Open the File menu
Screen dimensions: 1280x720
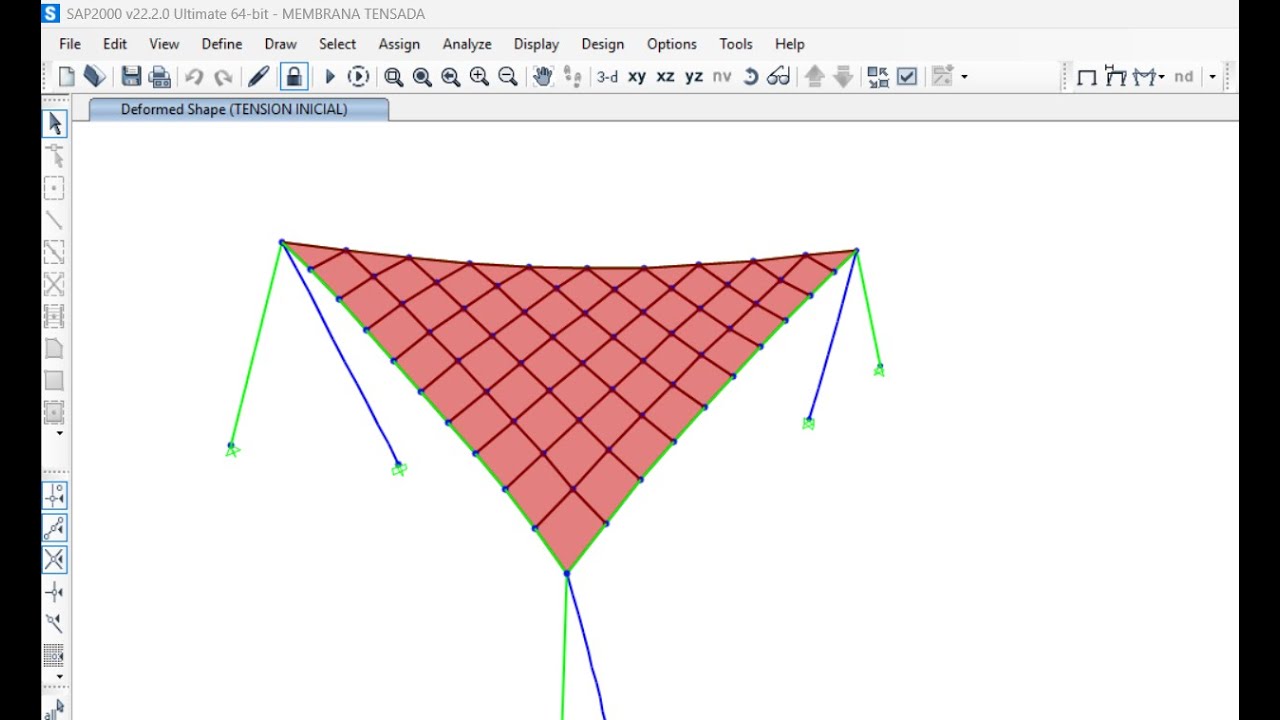pyautogui.click(x=70, y=44)
